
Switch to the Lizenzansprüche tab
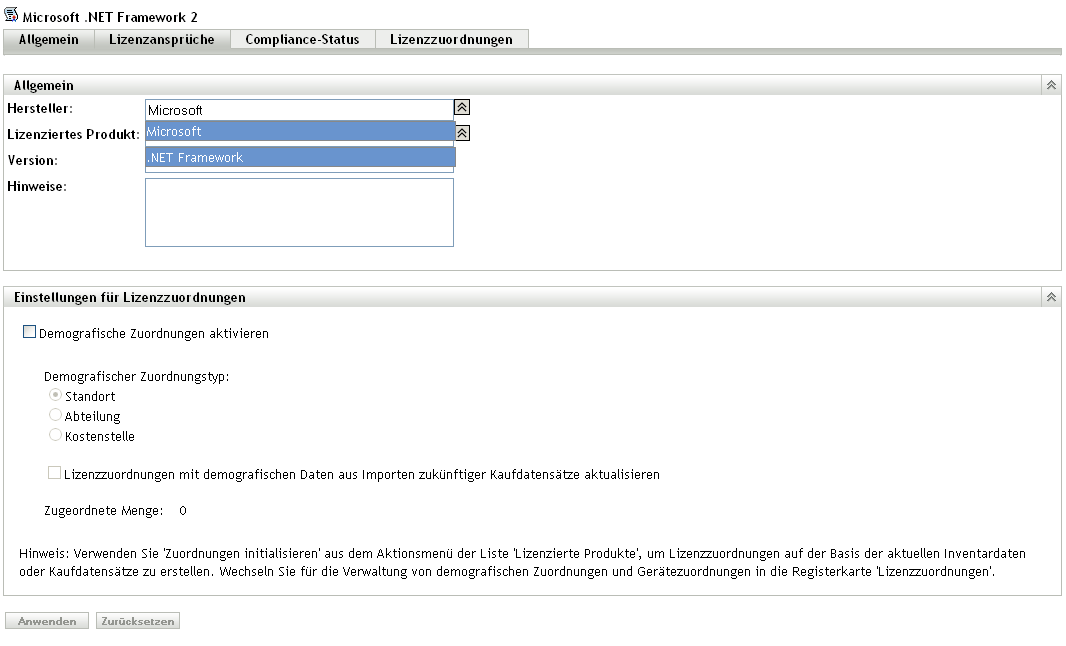coord(162,39)
